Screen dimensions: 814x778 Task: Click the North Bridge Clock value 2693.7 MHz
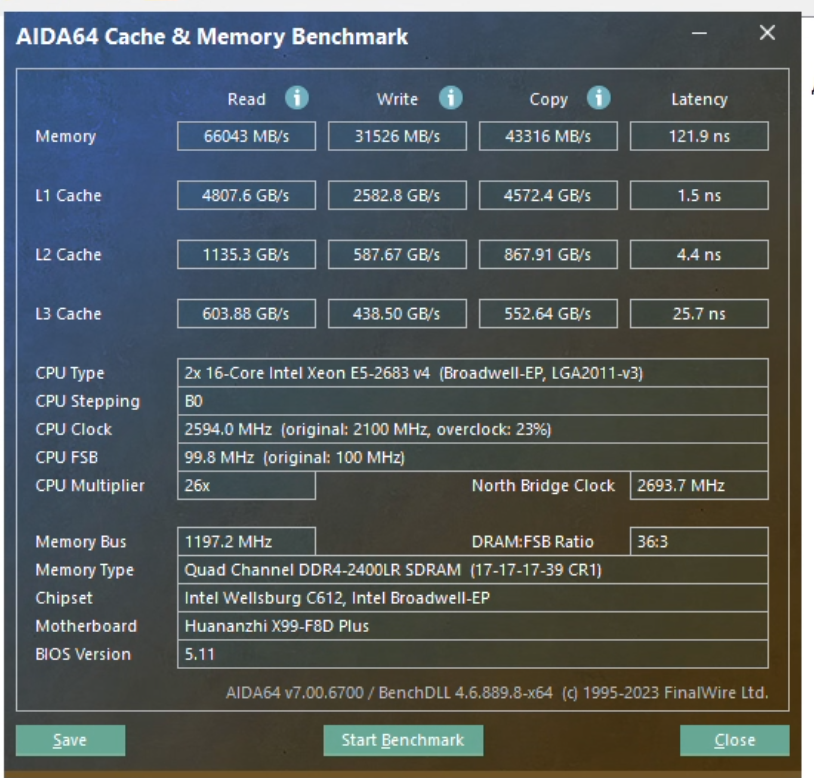(699, 485)
